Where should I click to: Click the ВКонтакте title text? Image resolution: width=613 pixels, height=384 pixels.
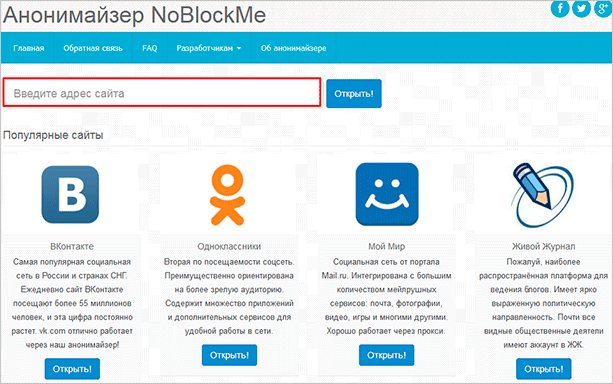[x=72, y=246]
